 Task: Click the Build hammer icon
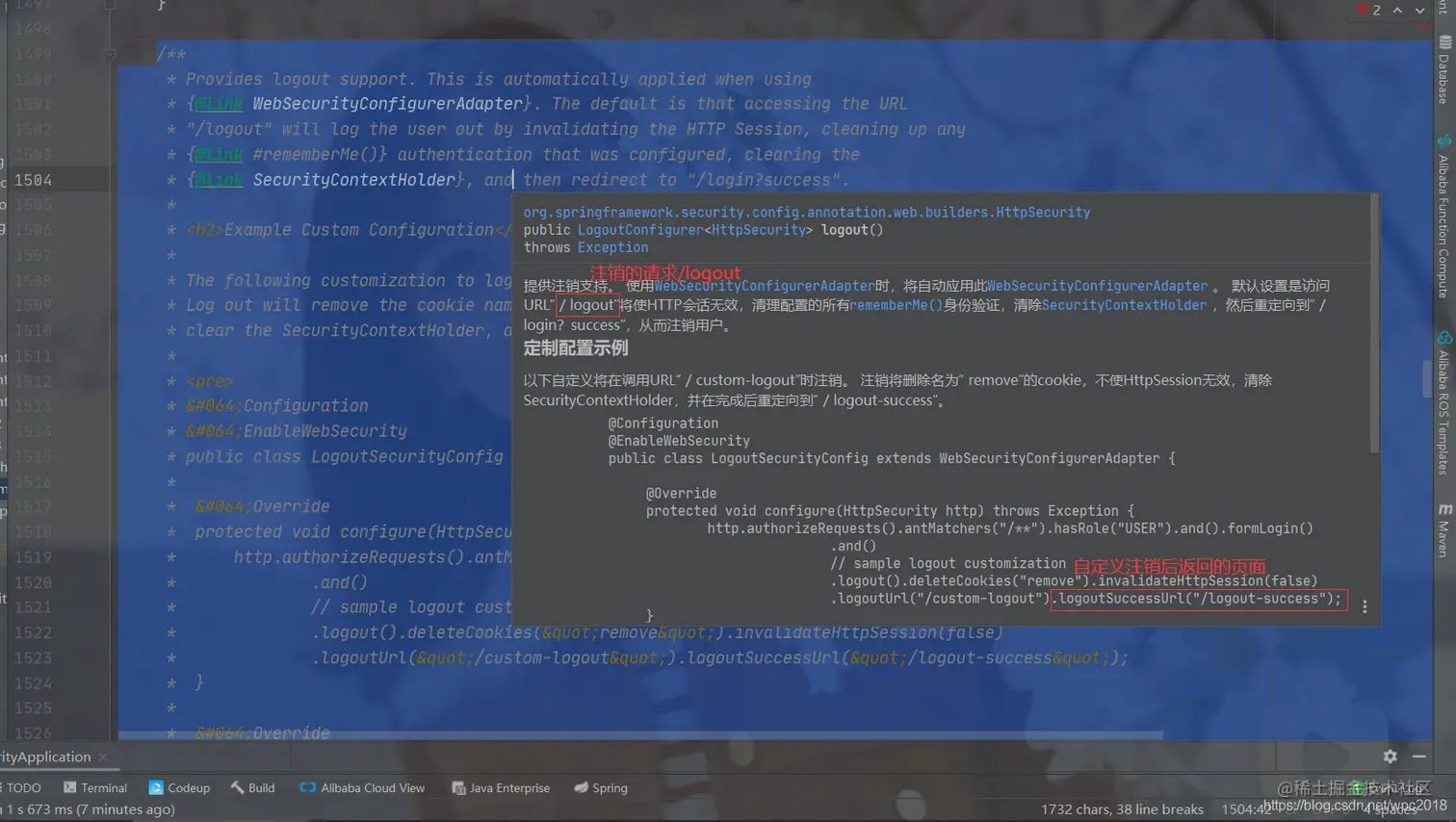(237, 787)
